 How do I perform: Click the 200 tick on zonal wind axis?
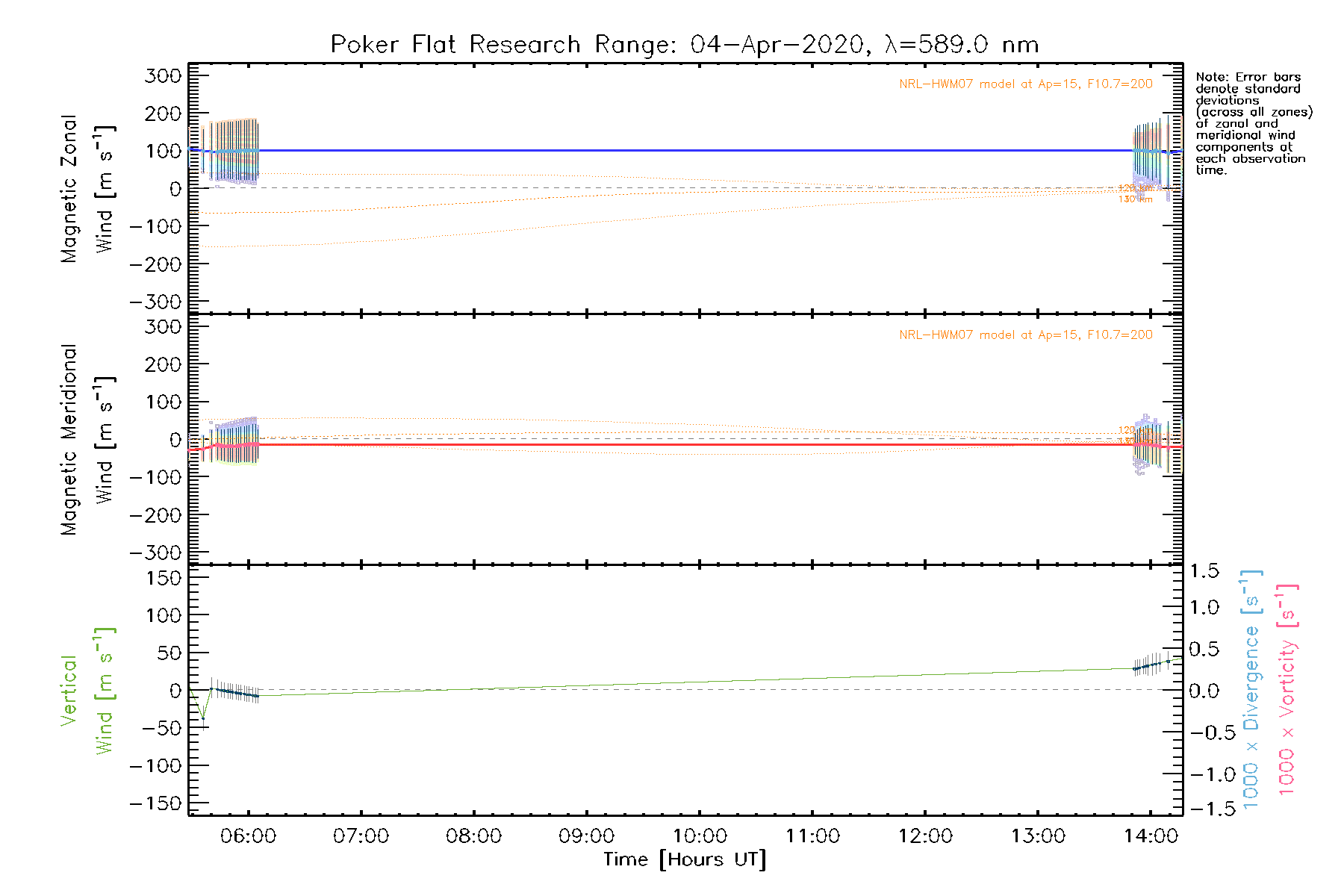[164, 113]
